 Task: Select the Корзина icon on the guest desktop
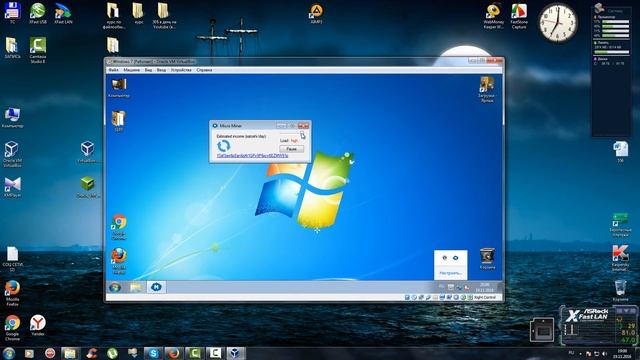[x=487, y=259]
